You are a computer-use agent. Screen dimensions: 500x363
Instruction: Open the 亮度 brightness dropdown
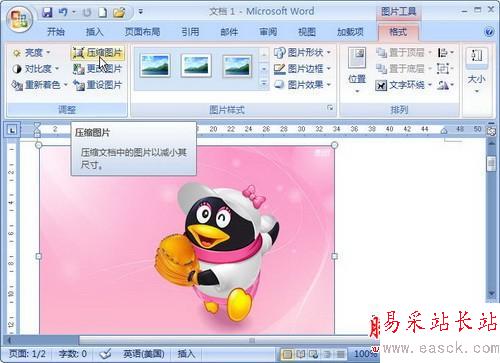[x=31, y=53]
